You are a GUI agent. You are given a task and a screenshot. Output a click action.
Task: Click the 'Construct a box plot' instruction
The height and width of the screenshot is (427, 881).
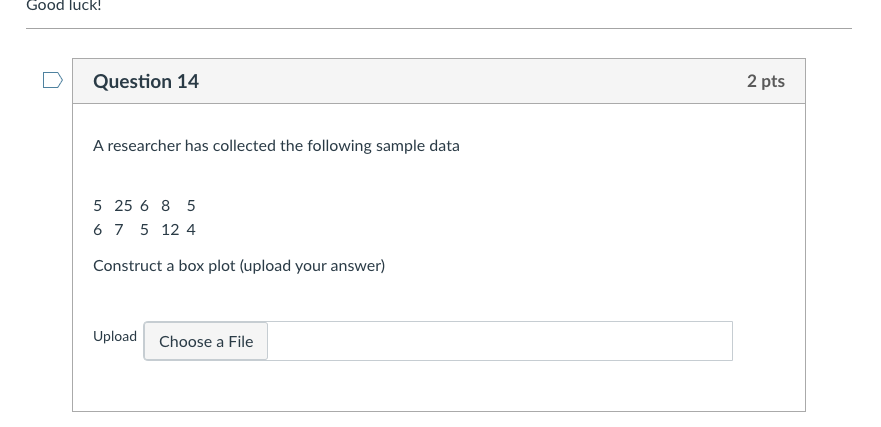click(238, 266)
